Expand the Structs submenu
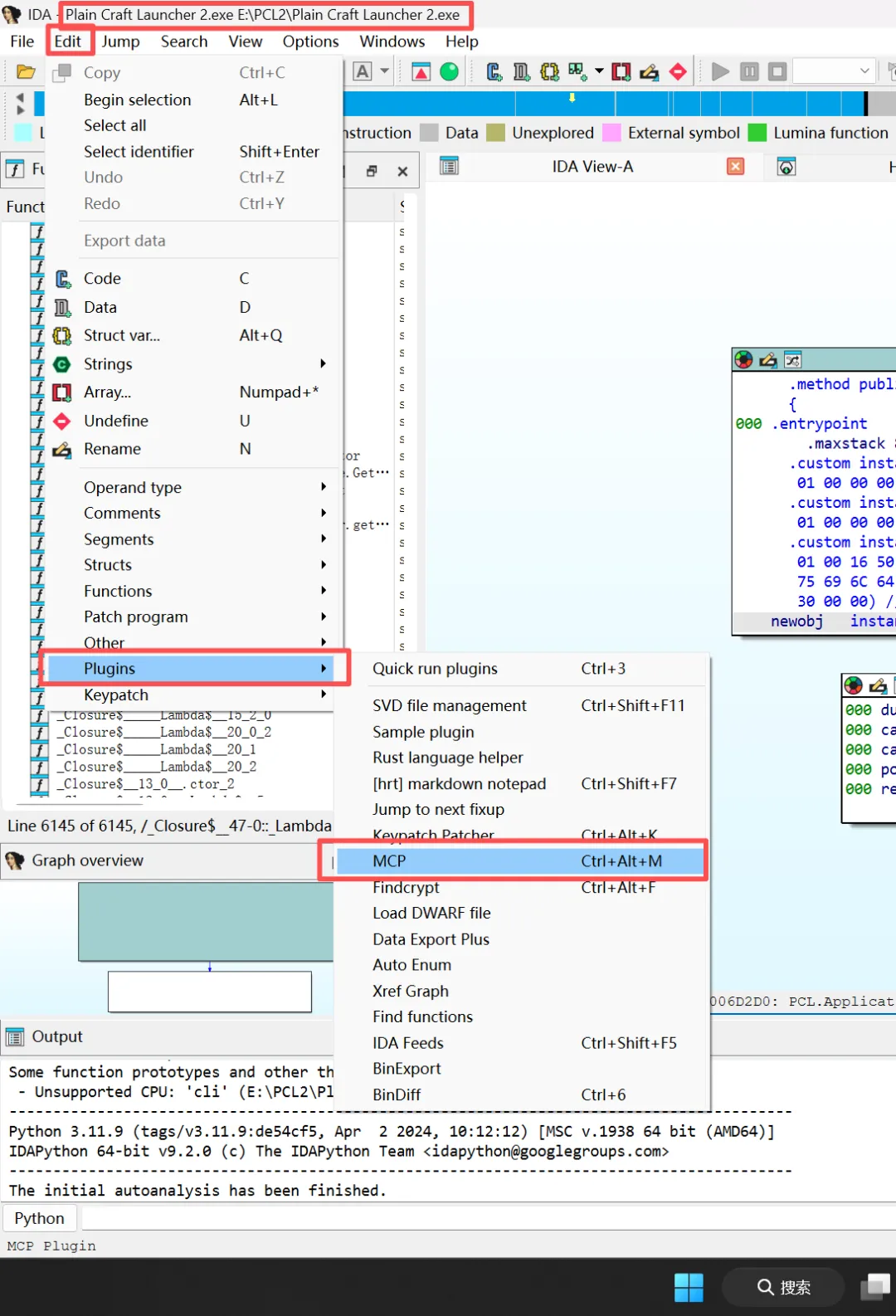Viewport: 896px width, 1316px height. click(194, 565)
